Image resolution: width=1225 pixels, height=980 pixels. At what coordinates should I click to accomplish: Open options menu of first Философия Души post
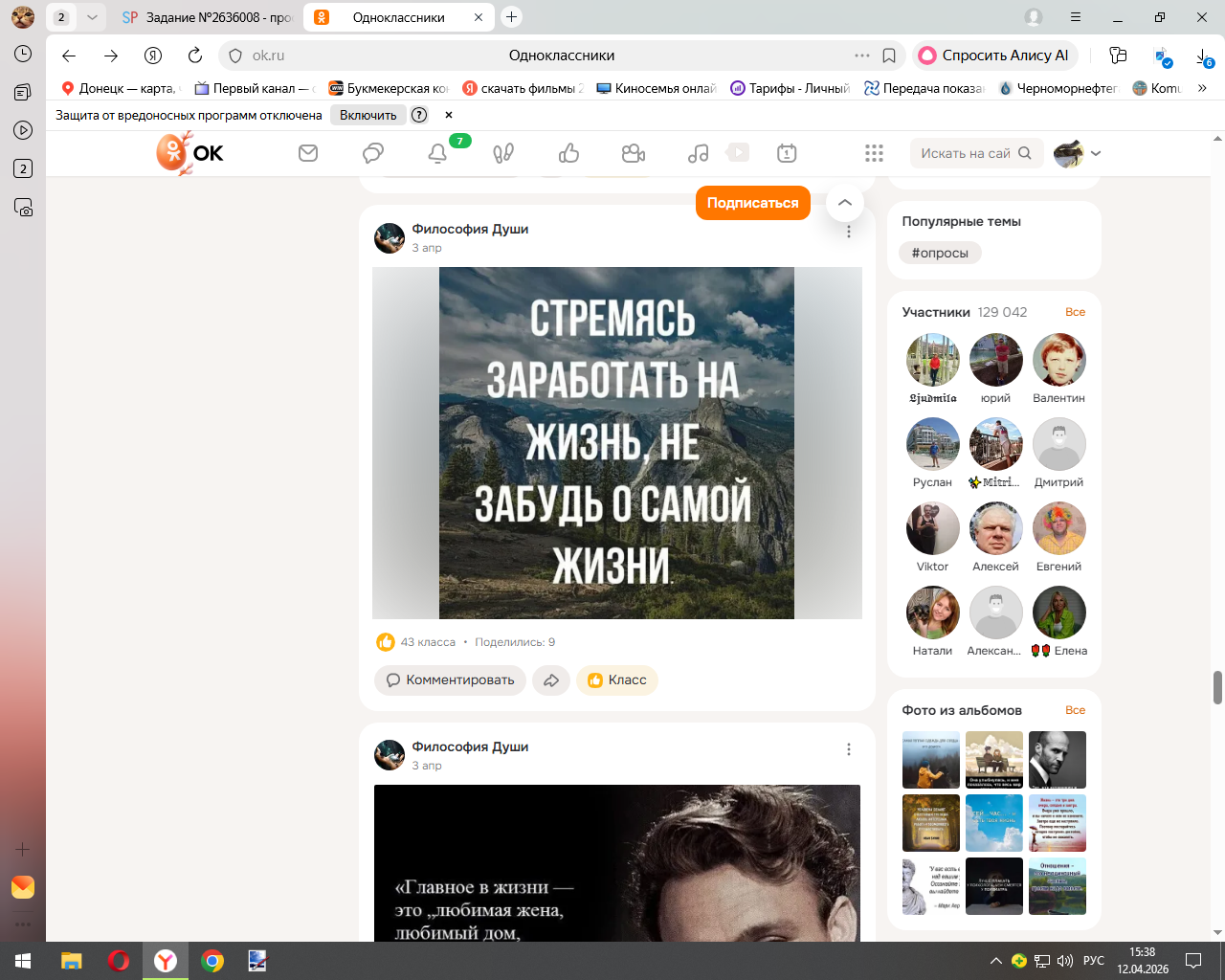(849, 232)
